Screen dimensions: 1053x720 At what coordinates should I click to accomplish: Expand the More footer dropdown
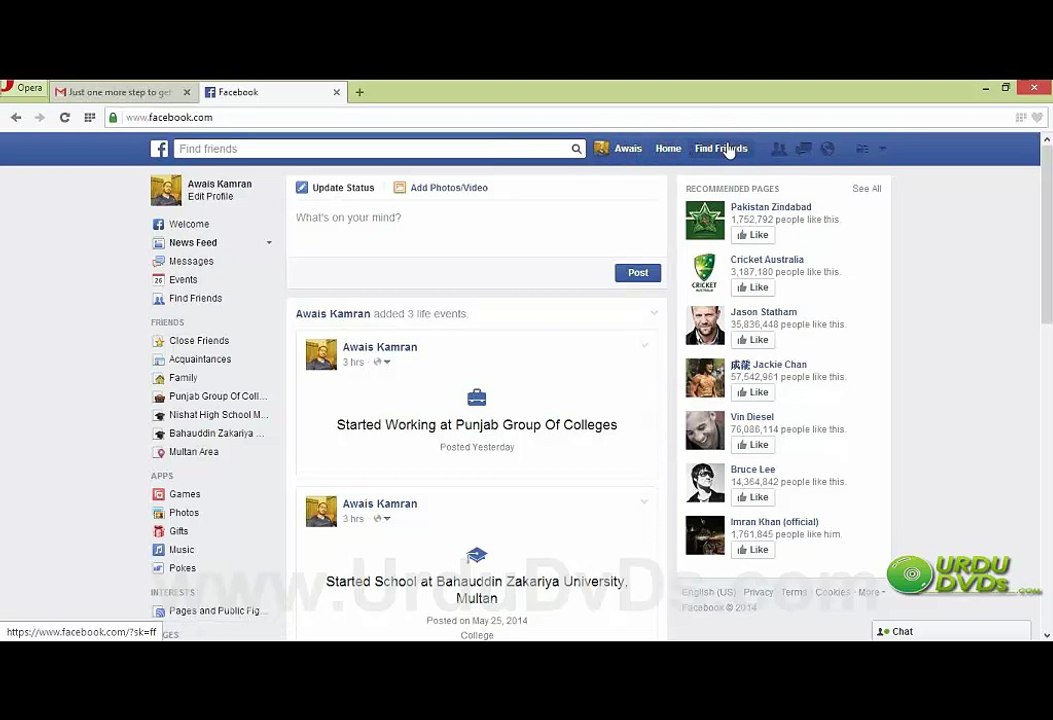point(872,592)
